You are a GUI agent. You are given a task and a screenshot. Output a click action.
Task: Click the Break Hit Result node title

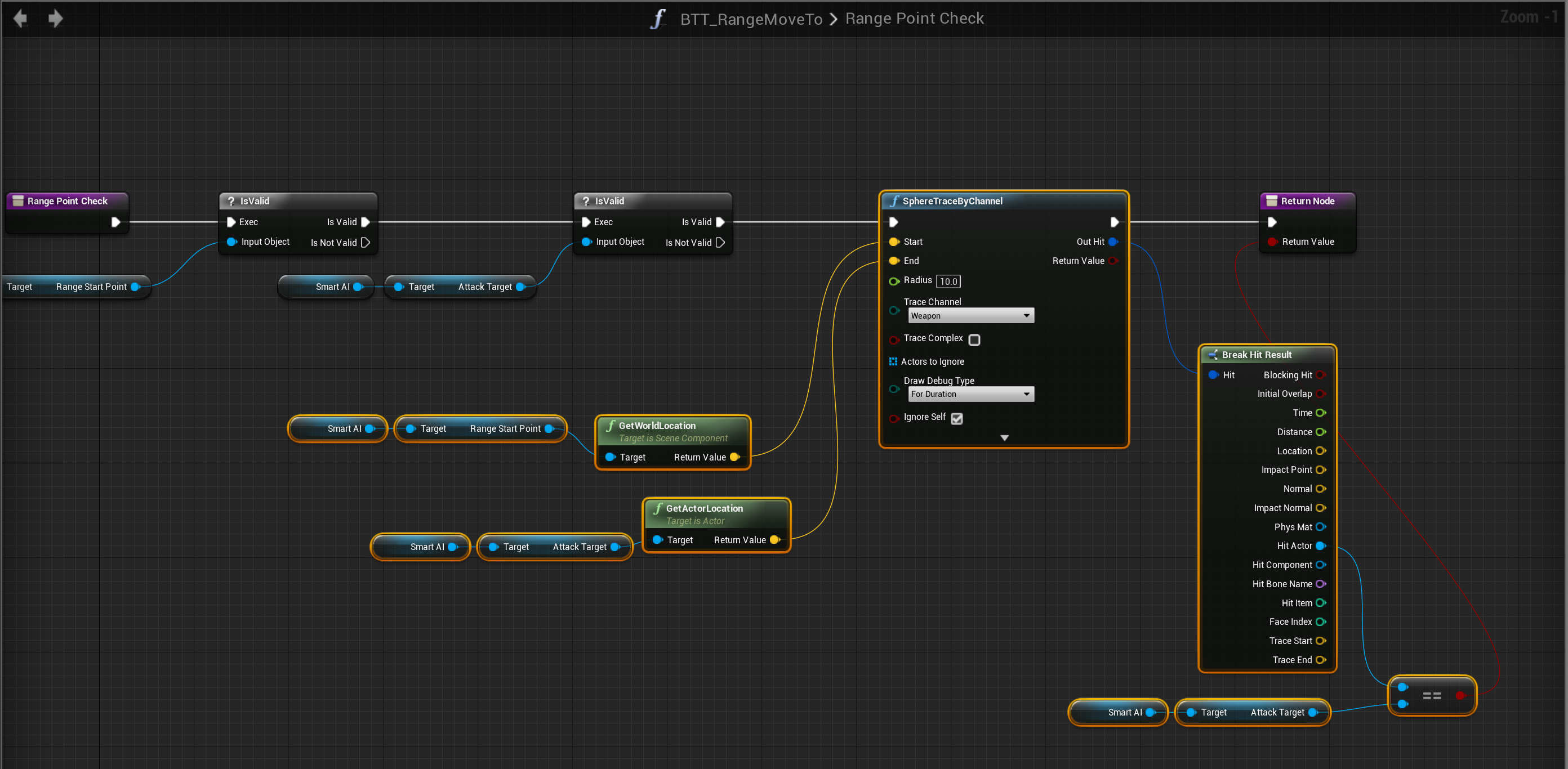coord(1257,355)
